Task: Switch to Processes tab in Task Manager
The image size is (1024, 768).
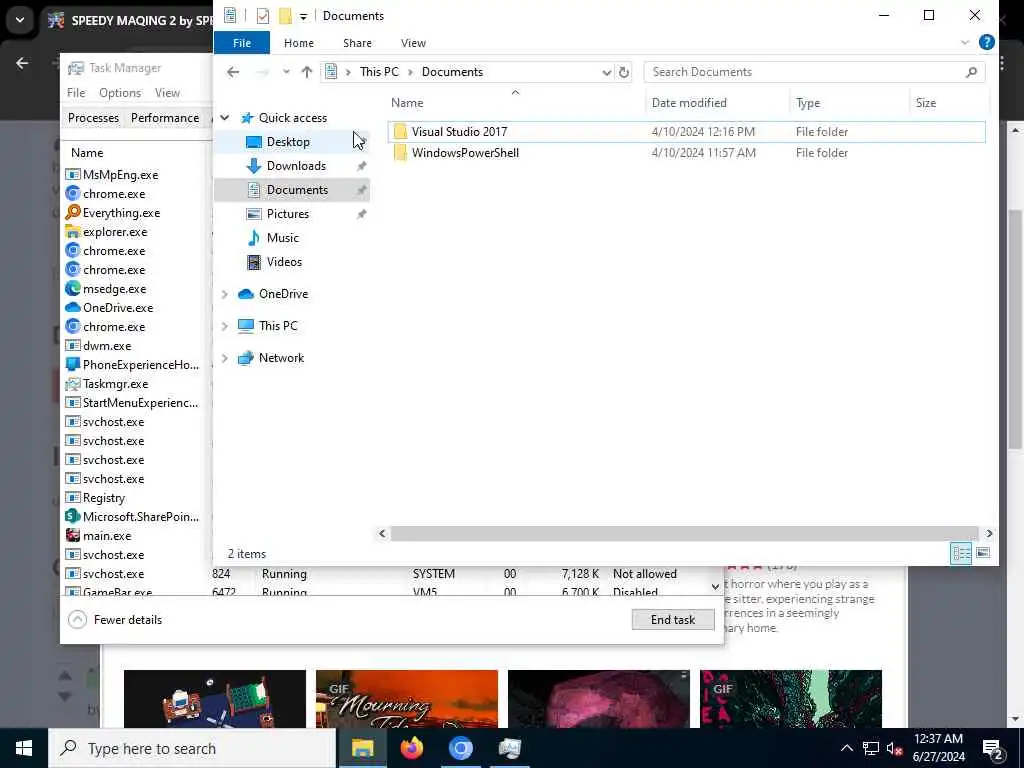Action: point(93,118)
